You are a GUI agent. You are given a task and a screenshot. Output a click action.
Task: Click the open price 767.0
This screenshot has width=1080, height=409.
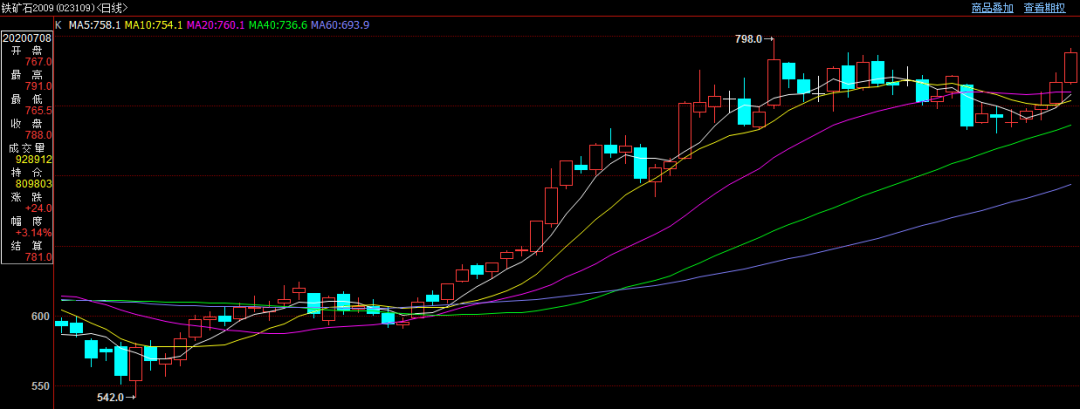pyautogui.click(x=39, y=61)
